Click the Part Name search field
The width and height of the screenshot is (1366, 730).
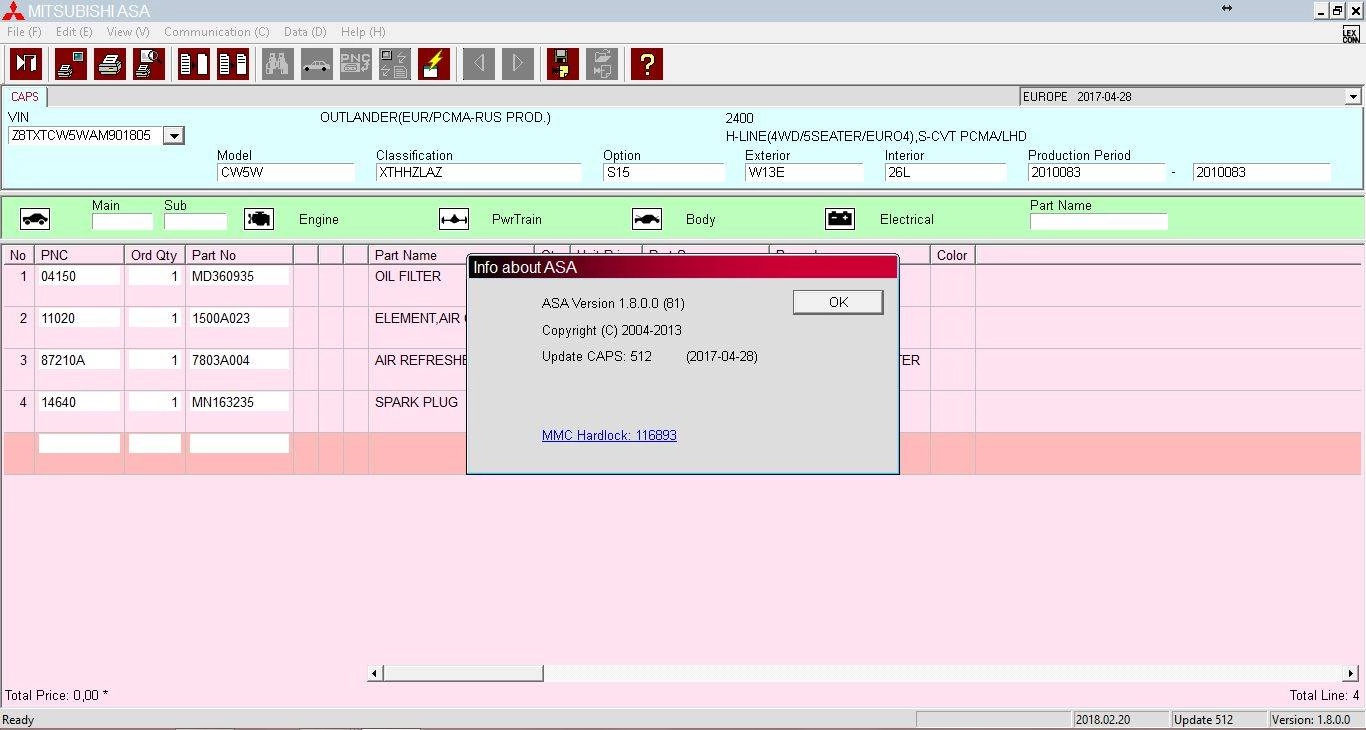point(1099,221)
